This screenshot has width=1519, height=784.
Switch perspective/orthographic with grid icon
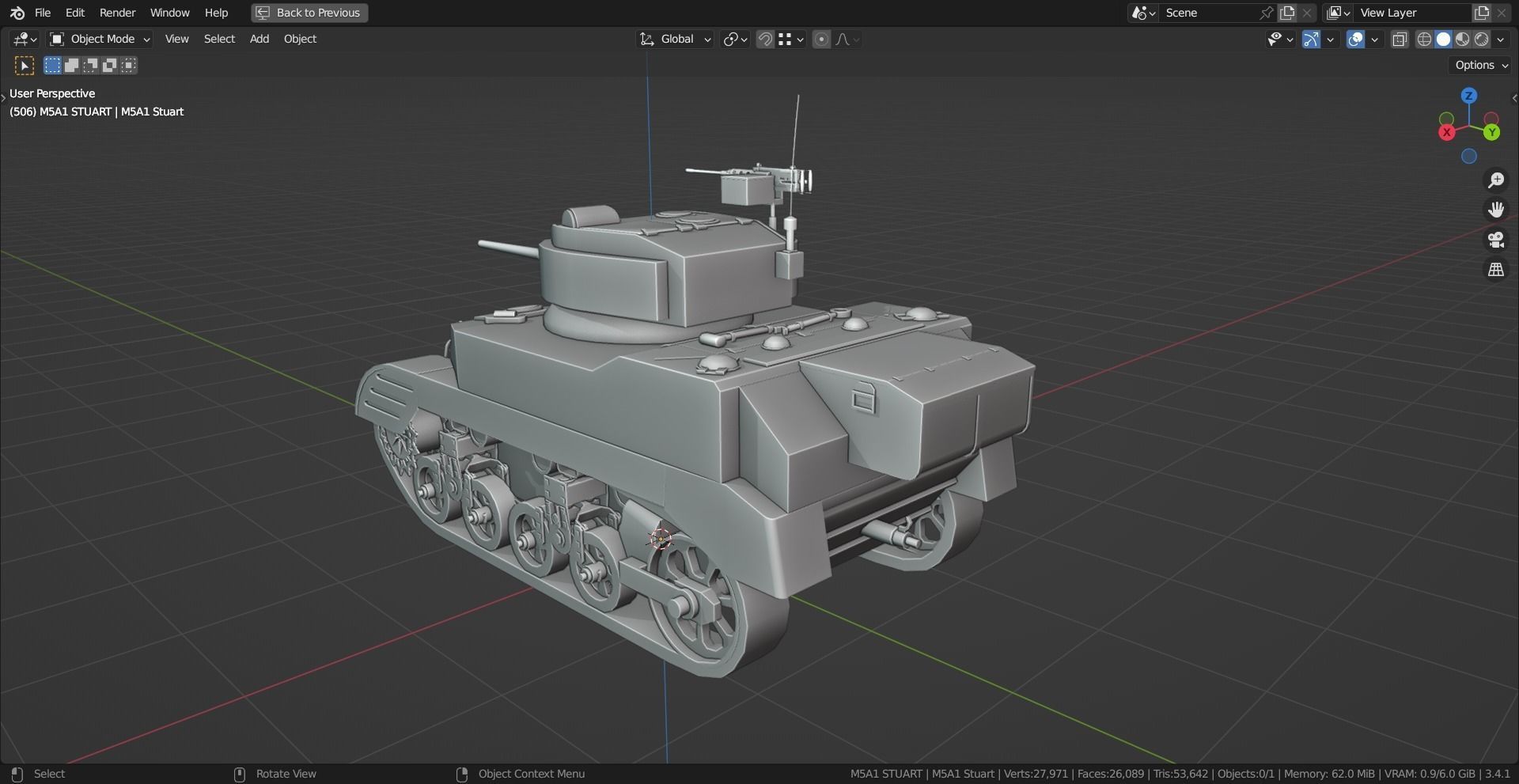tap(1496, 270)
